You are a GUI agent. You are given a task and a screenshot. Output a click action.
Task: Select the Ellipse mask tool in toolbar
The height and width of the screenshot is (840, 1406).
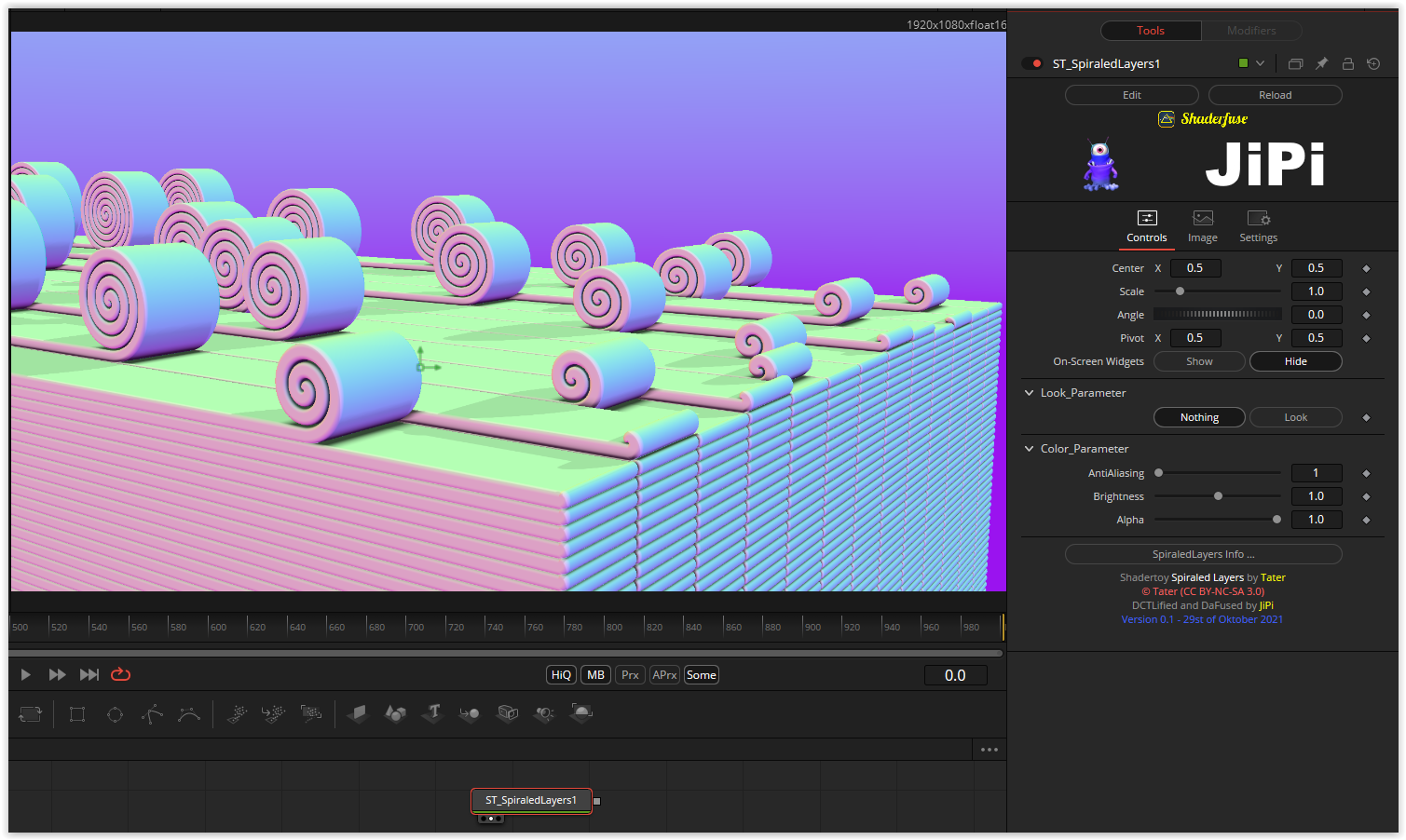115,714
